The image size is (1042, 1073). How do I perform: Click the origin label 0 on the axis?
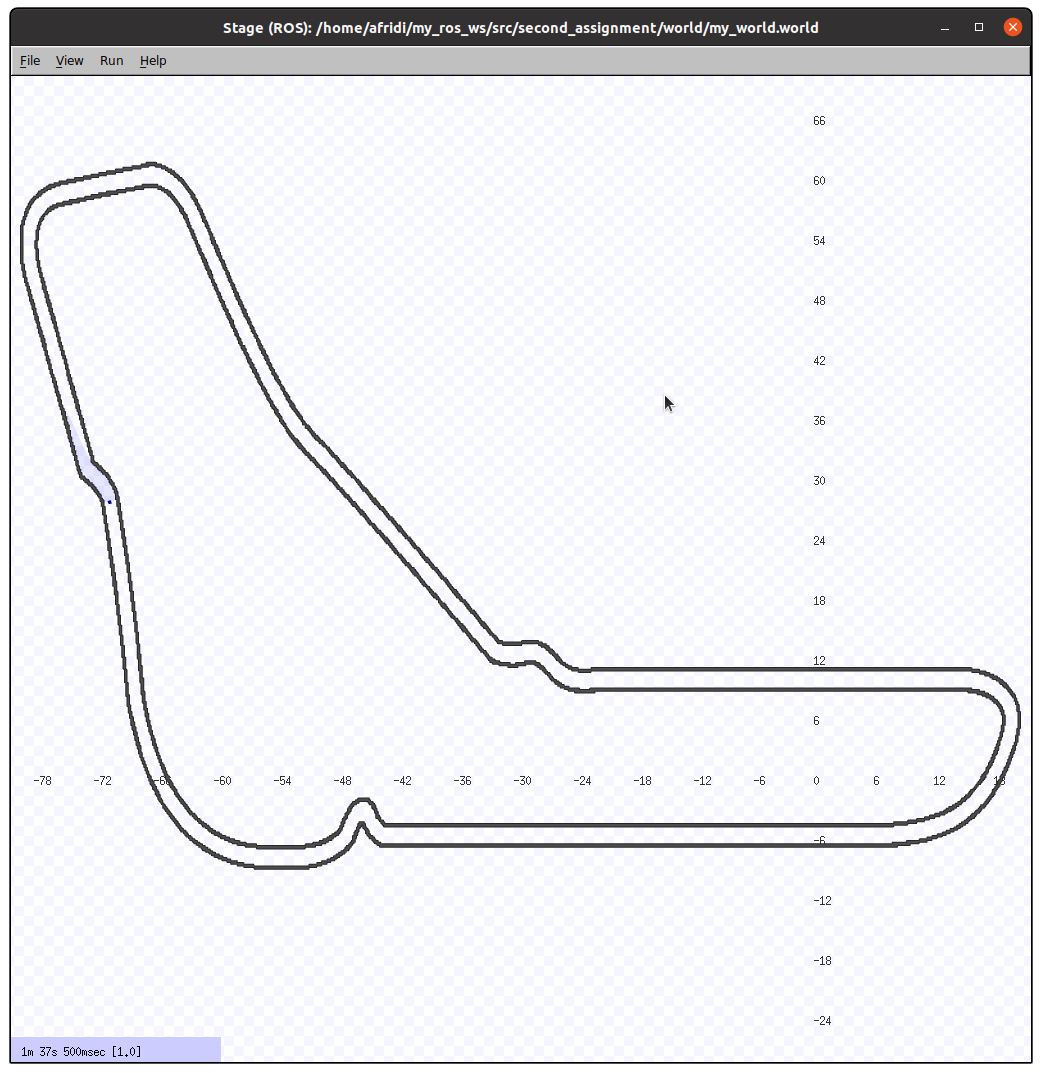[x=816, y=781]
